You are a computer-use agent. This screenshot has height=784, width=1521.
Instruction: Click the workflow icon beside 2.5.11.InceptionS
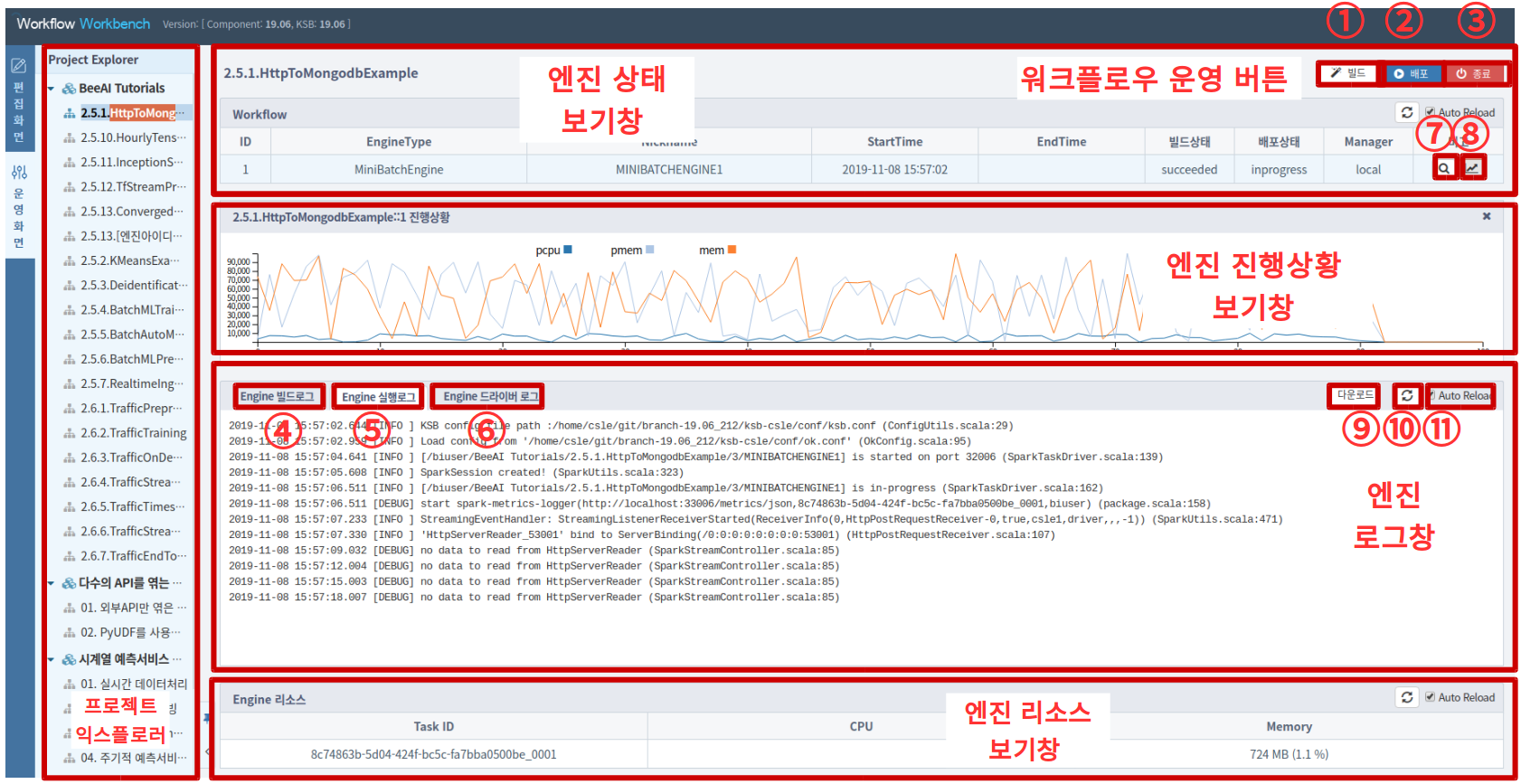pyautogui.click(x=70, y=163)
